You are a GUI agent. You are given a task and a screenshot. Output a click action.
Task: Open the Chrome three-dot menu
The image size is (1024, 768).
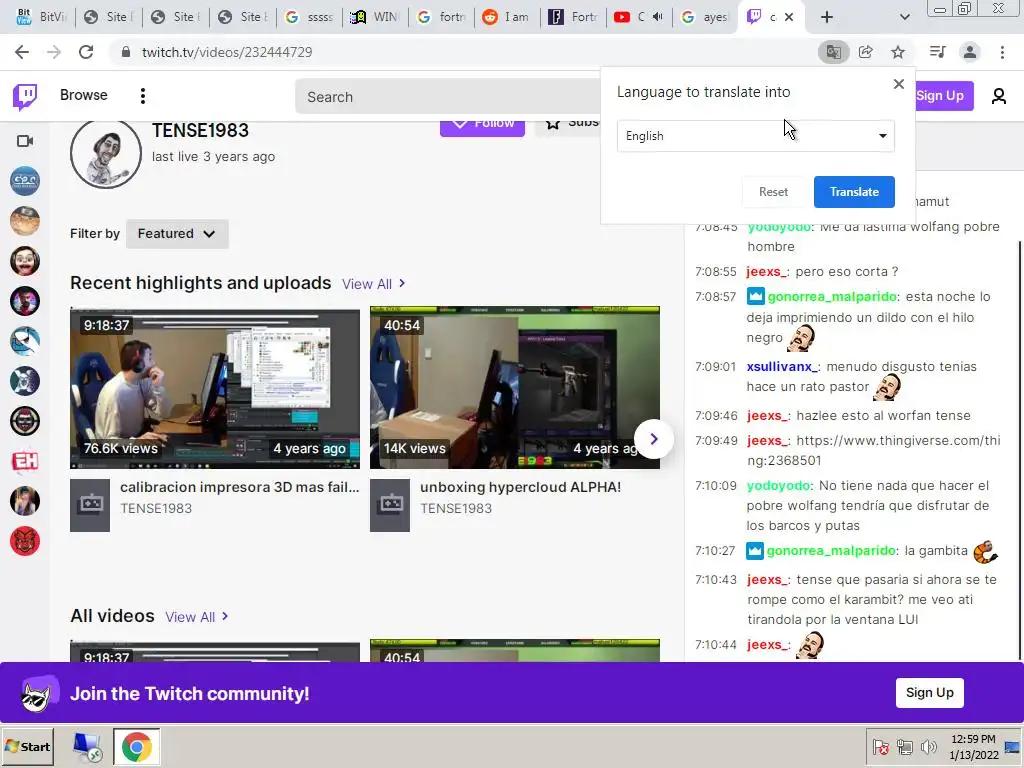(x=1002, y=52)
